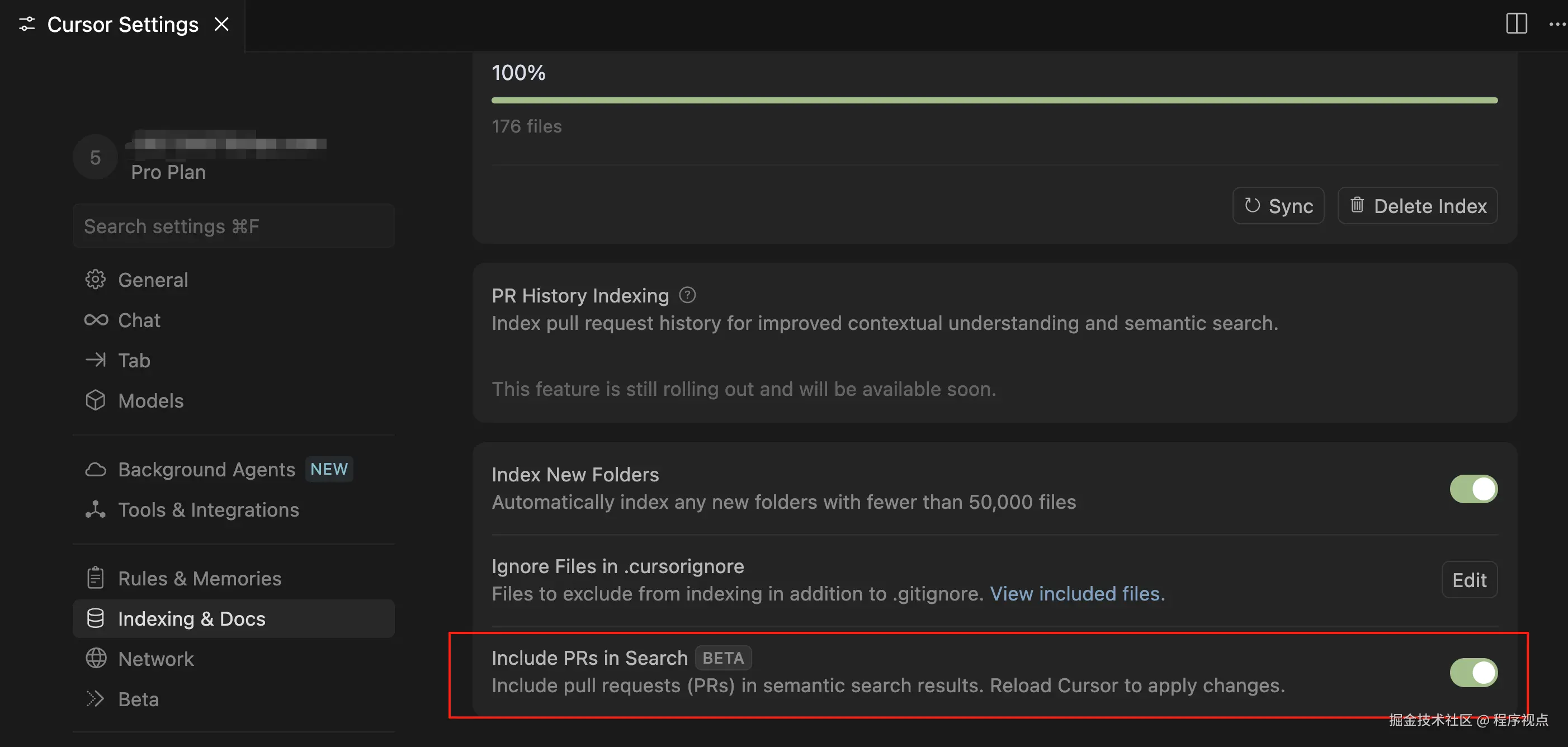Screen dimensions: 1568x747
Task: Open the more actions ellipsis menu
Action: [1556, 23]
